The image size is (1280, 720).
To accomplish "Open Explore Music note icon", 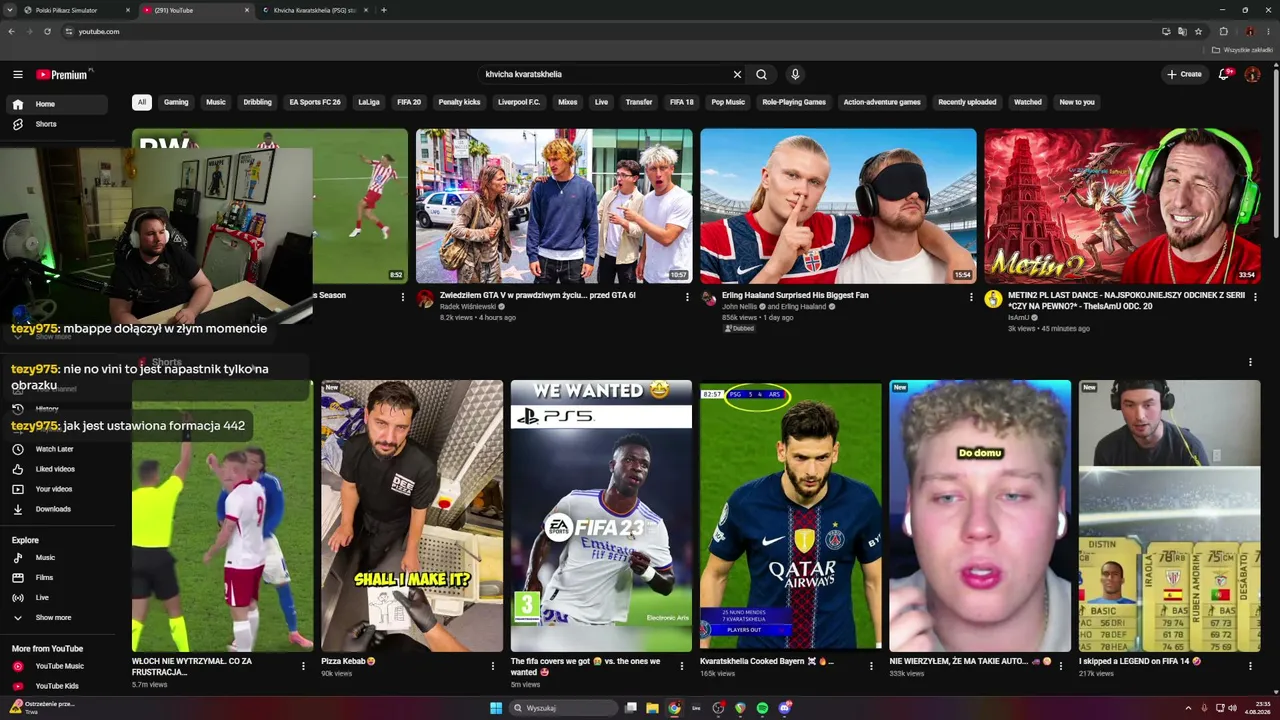I will (x=17, y=558).
